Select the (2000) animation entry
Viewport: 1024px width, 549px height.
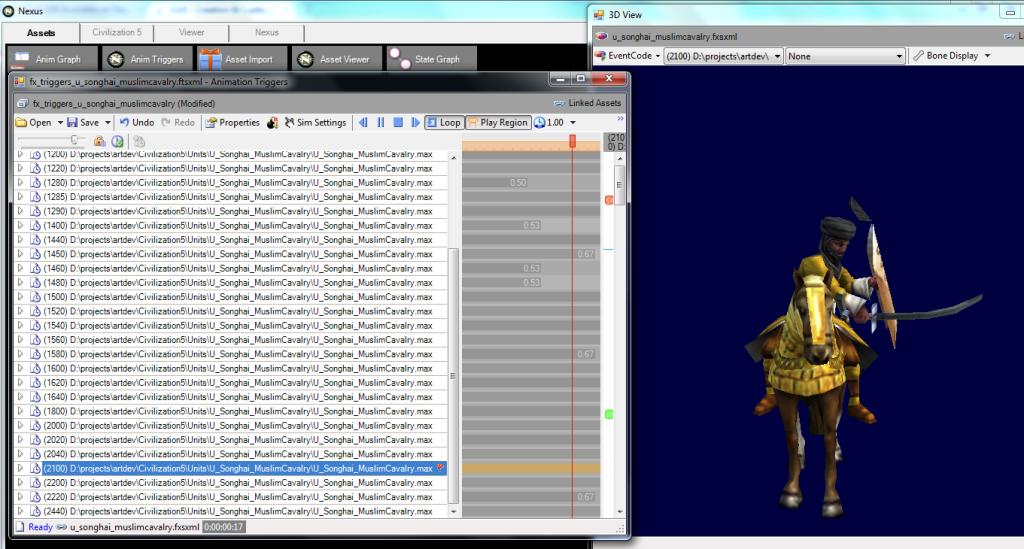(238, 426)
